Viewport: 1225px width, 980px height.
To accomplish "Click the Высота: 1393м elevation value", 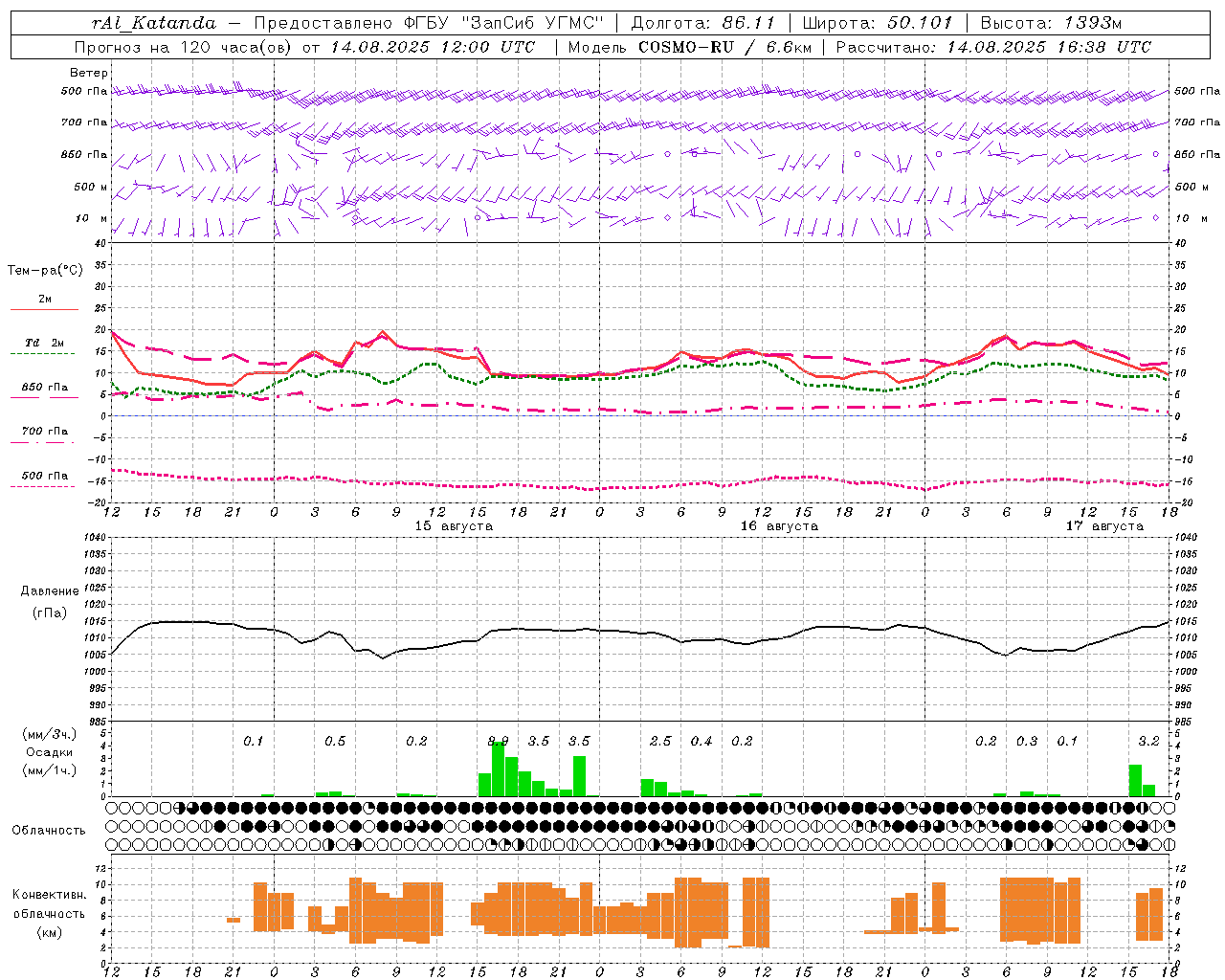I will coord(1051,23).
